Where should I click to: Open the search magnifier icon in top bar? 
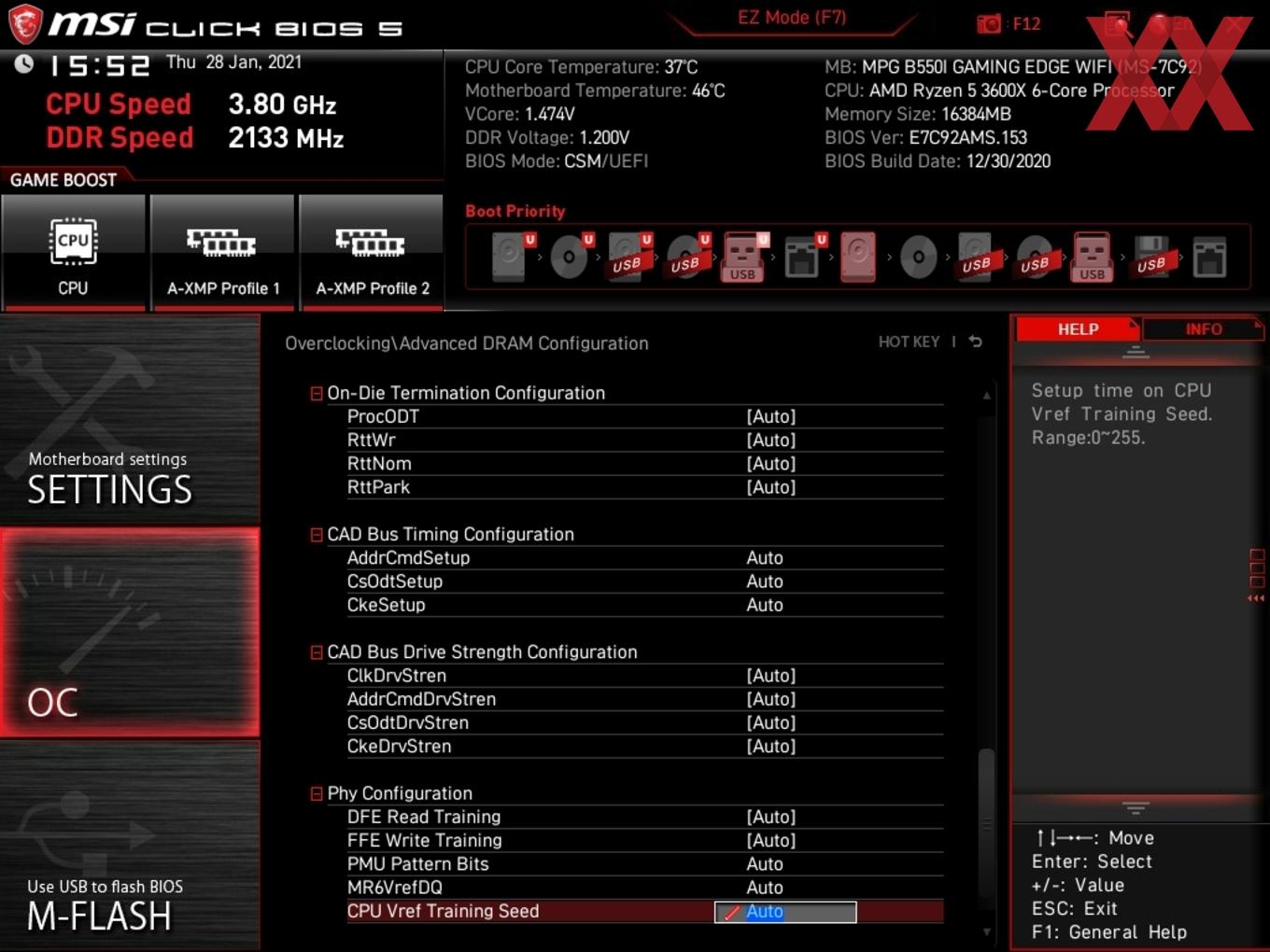(1117, 24)
